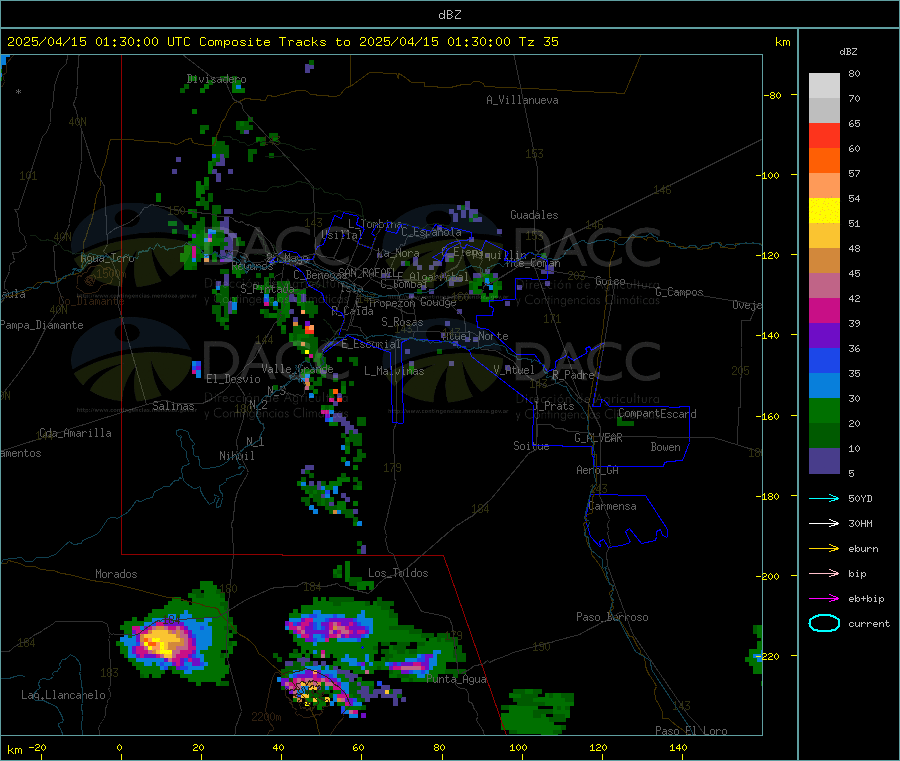Image resolution: width=900 pixels, height=761 pixels.
Task: Select the CompantEscard label
Action: point(657,413)
